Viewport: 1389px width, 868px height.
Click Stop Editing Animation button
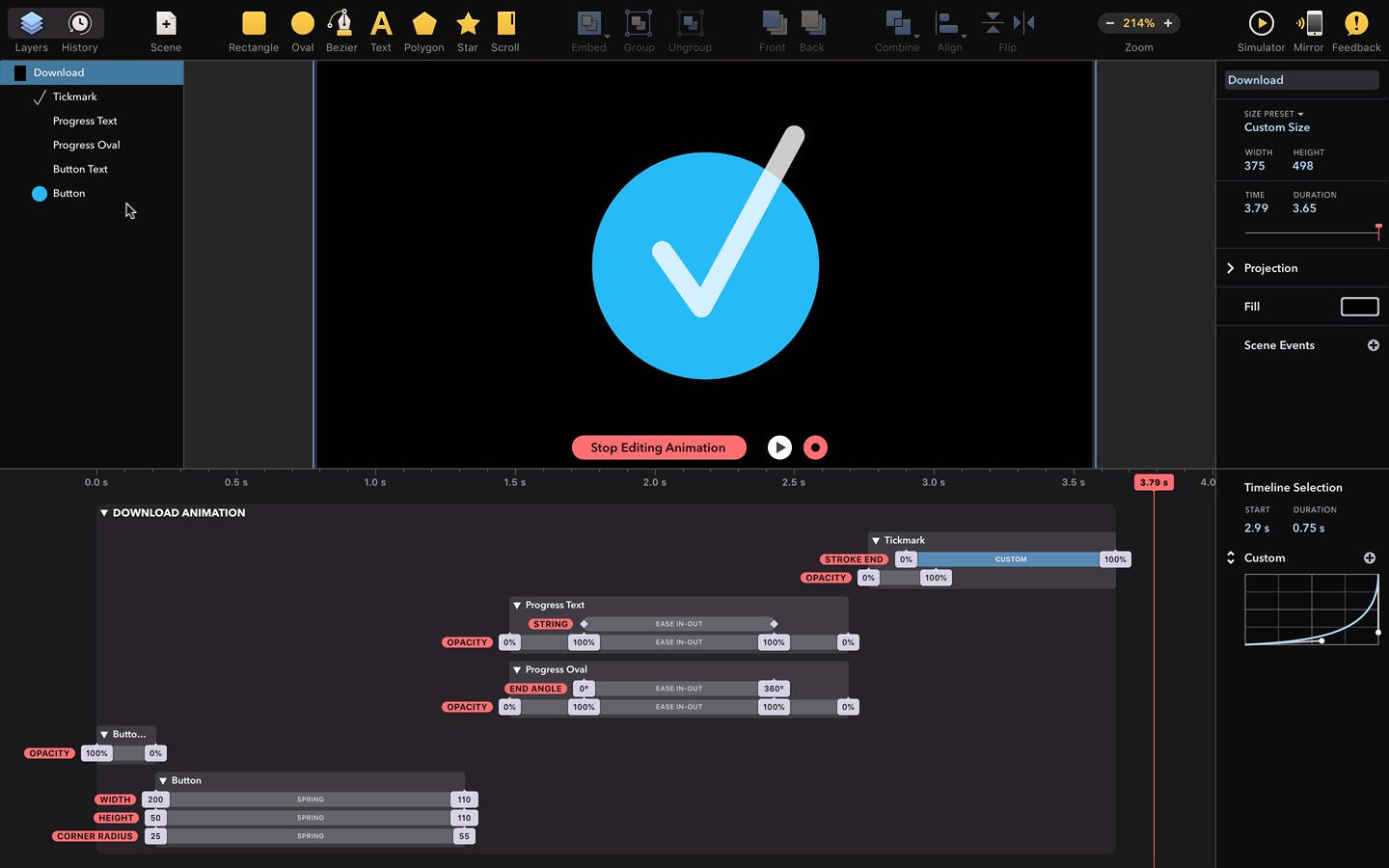(659, 448)
